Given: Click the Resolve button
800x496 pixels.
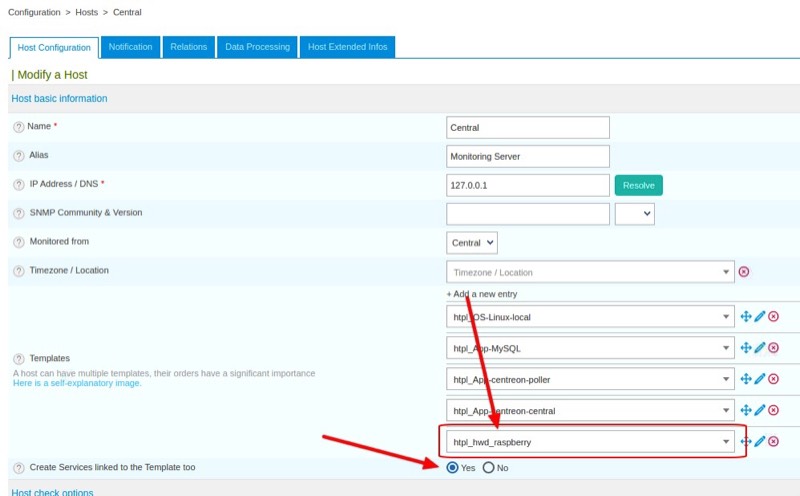Looking at the screenshot, I should [x=638, y=185].
